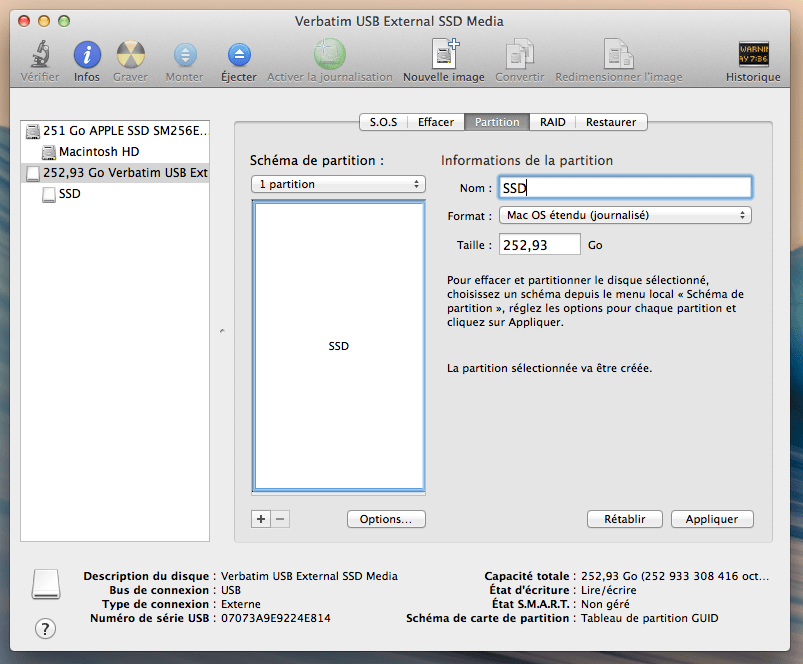Select the Macintosh HD volume
This screenshot has height=664, width=803.
click(116, 152)
